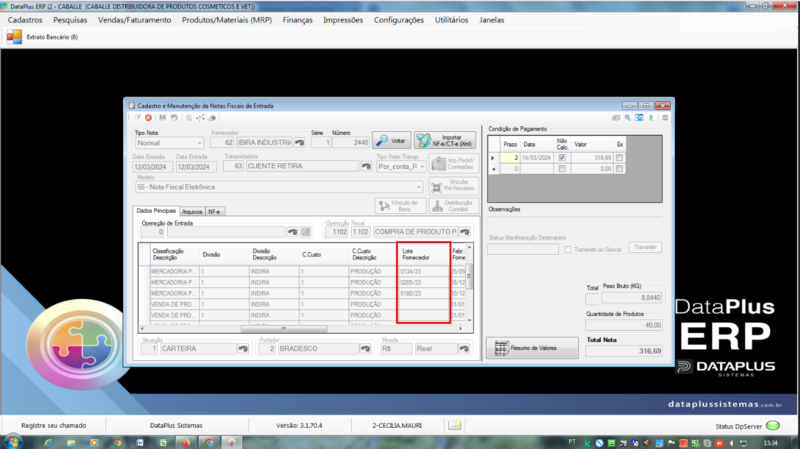Toggle Não Calc. checkbox in the empty payment row
Image resolution: width=800 pixels, height=449 pixels.
tap(562, 169)
